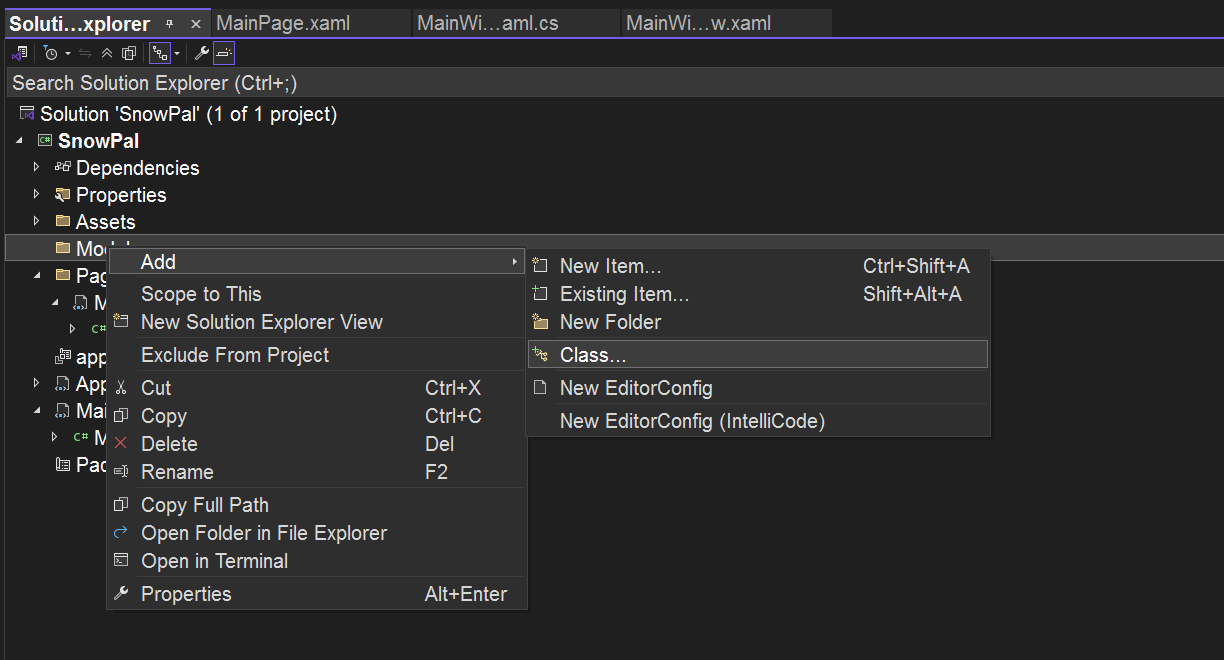
Task: Click the scissors Cut icon
Action: [x=121, y=388]
